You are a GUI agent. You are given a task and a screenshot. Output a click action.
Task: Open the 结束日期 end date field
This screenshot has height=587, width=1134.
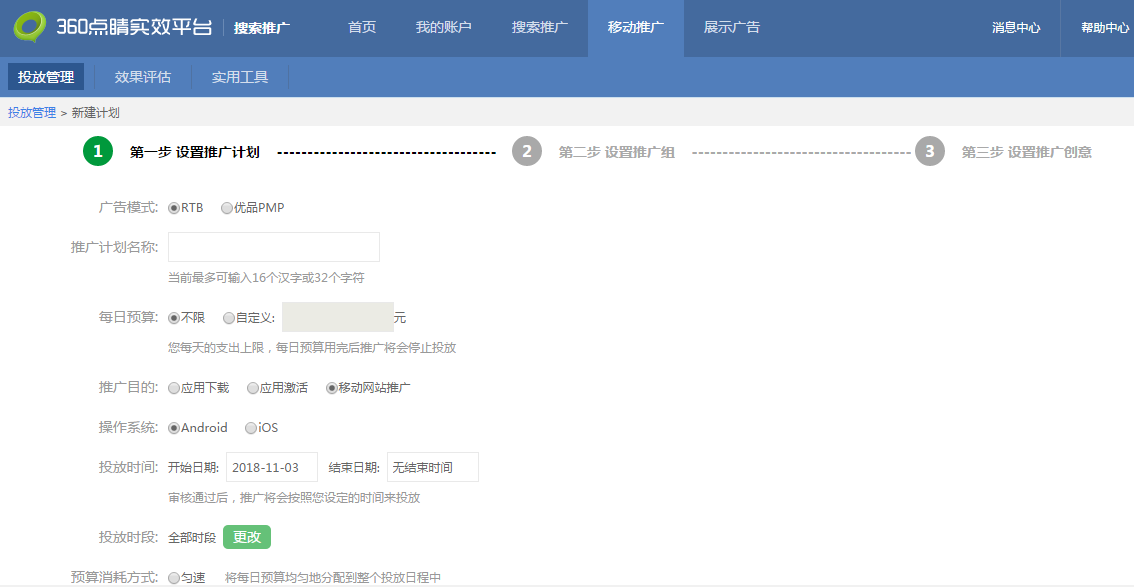432,467
